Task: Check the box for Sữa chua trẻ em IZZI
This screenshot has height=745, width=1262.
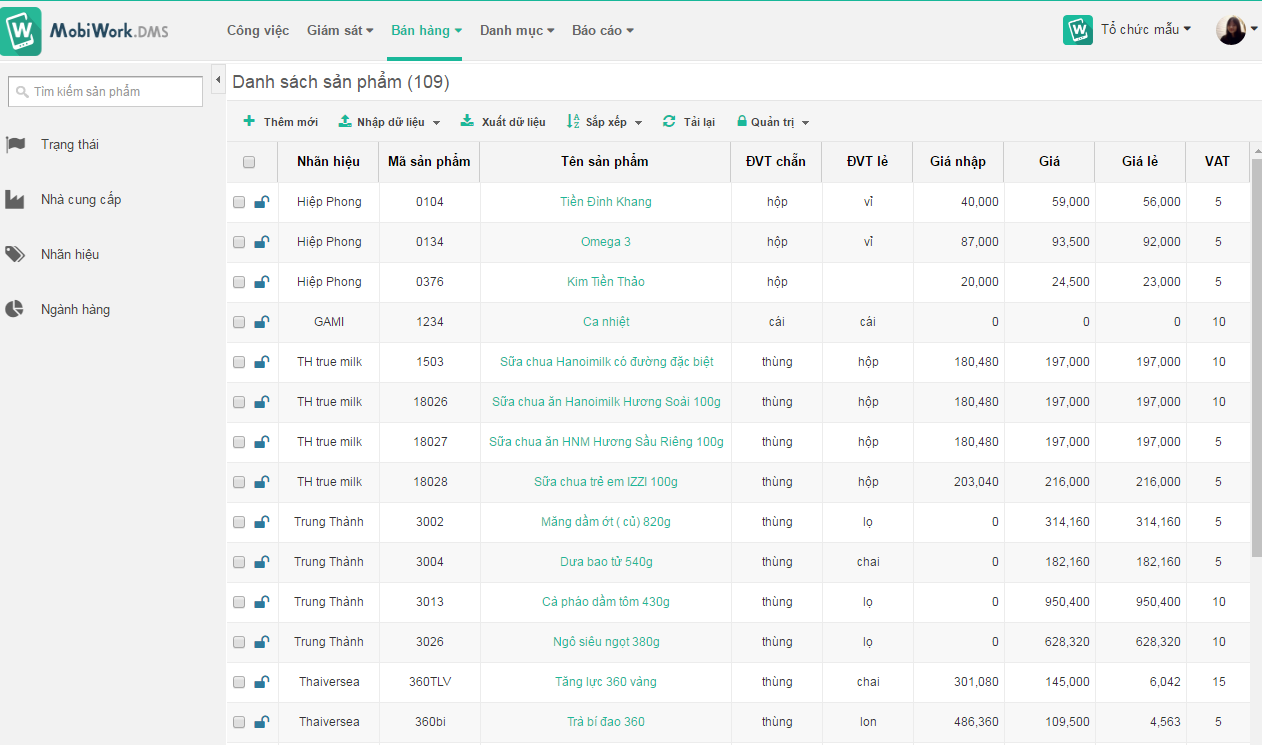Action: tap(239, 482)
